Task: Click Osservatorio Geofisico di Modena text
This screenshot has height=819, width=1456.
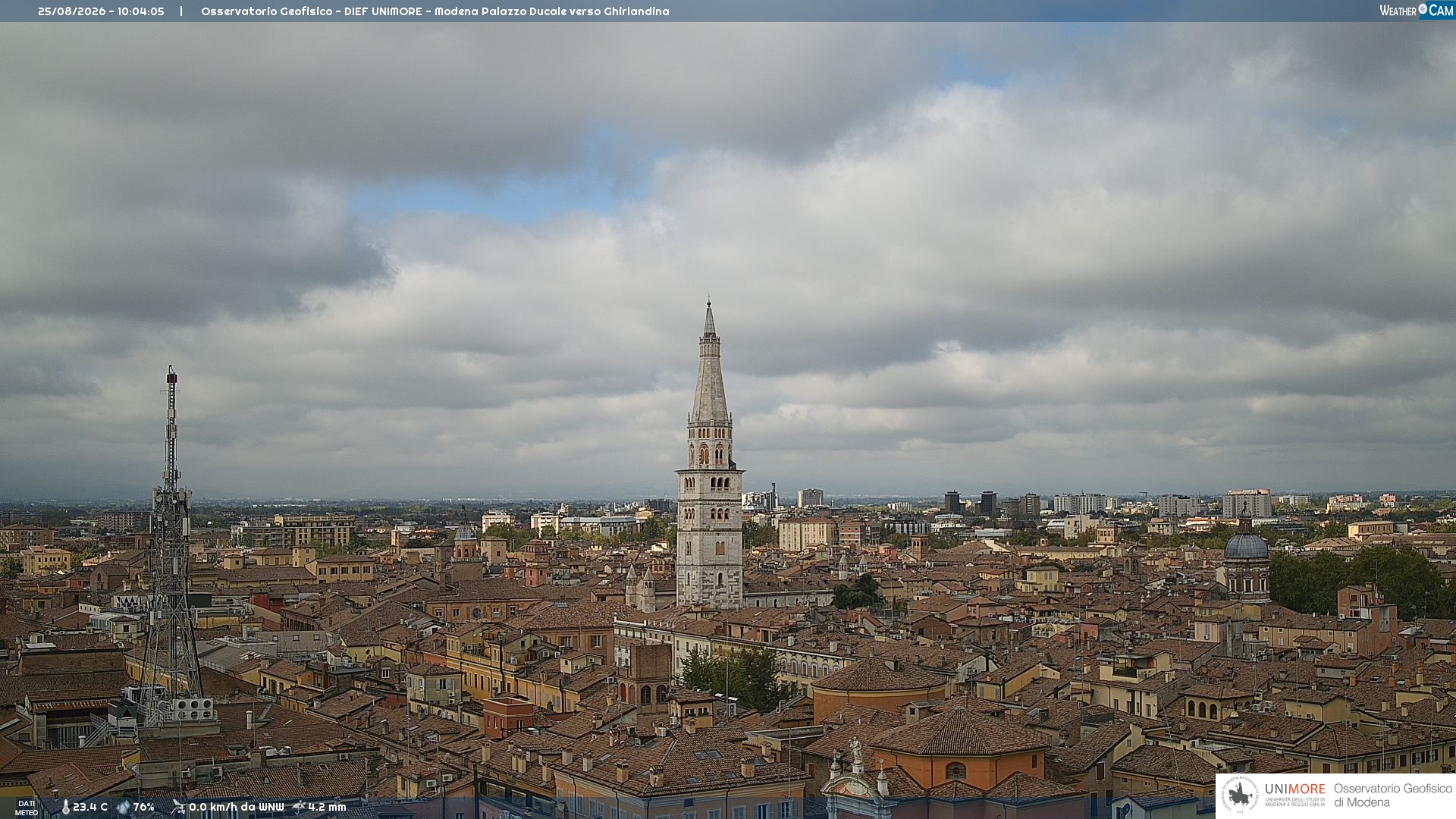Action: pos(1392,795)
